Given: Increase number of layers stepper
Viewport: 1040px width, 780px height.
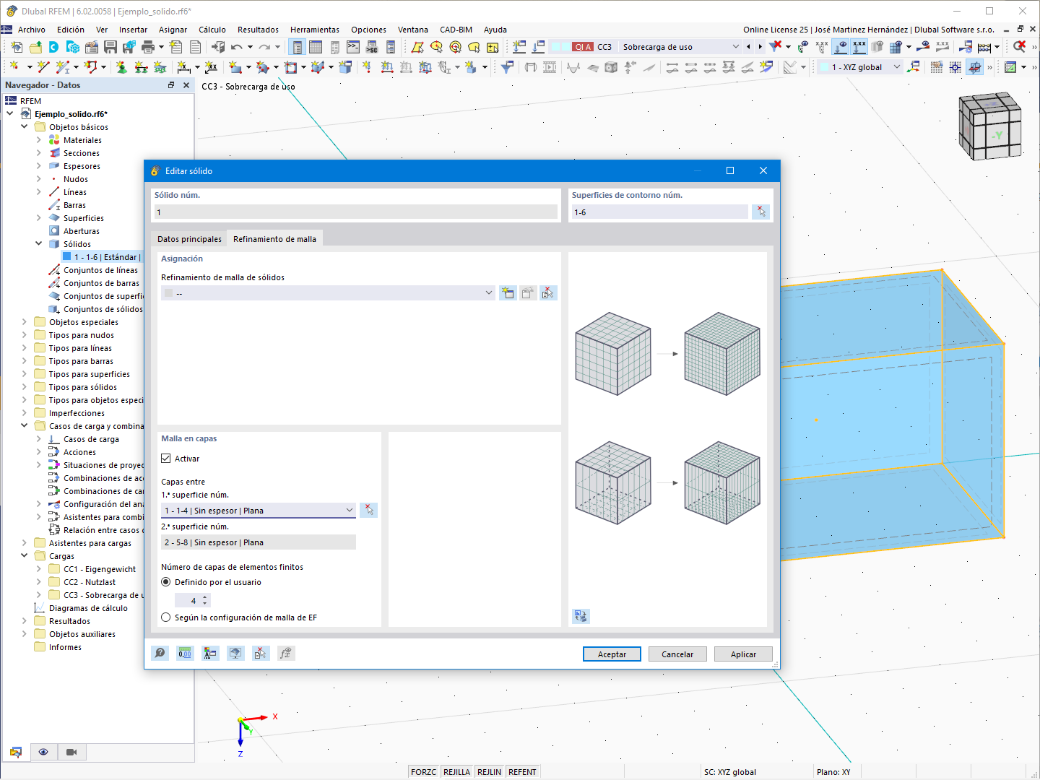Looking at the screenshot, I should tap(205, 597).
